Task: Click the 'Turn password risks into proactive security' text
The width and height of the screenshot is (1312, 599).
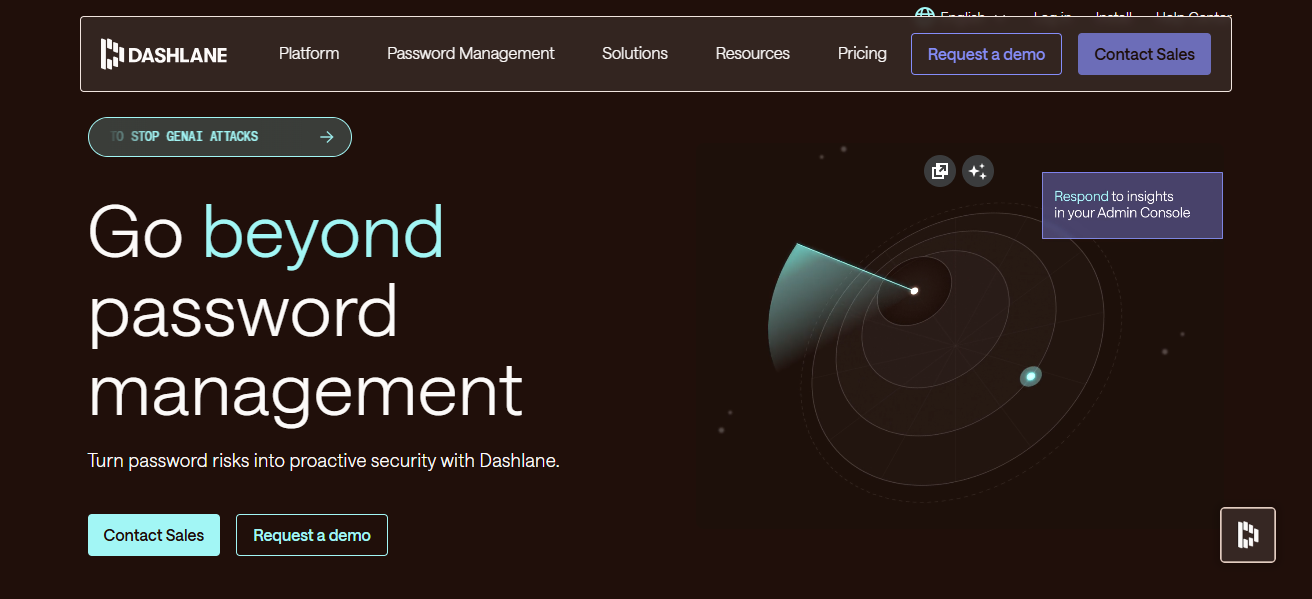Action: (324, 461)
